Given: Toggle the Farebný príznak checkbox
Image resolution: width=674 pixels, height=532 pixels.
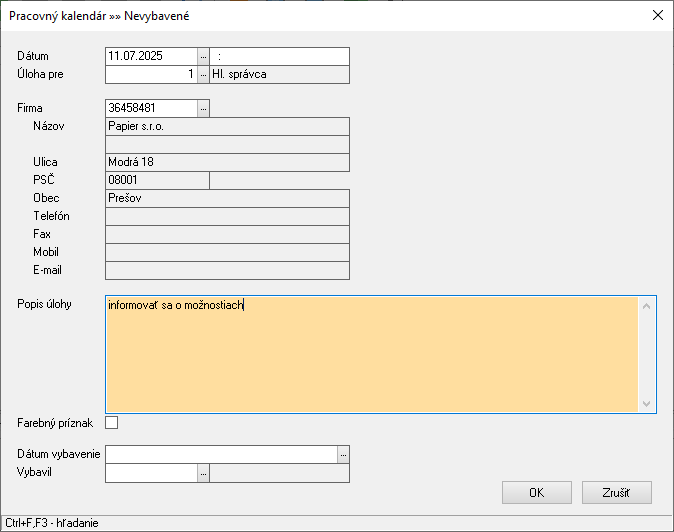Looking at the screenshot, I should coord(111,423).
